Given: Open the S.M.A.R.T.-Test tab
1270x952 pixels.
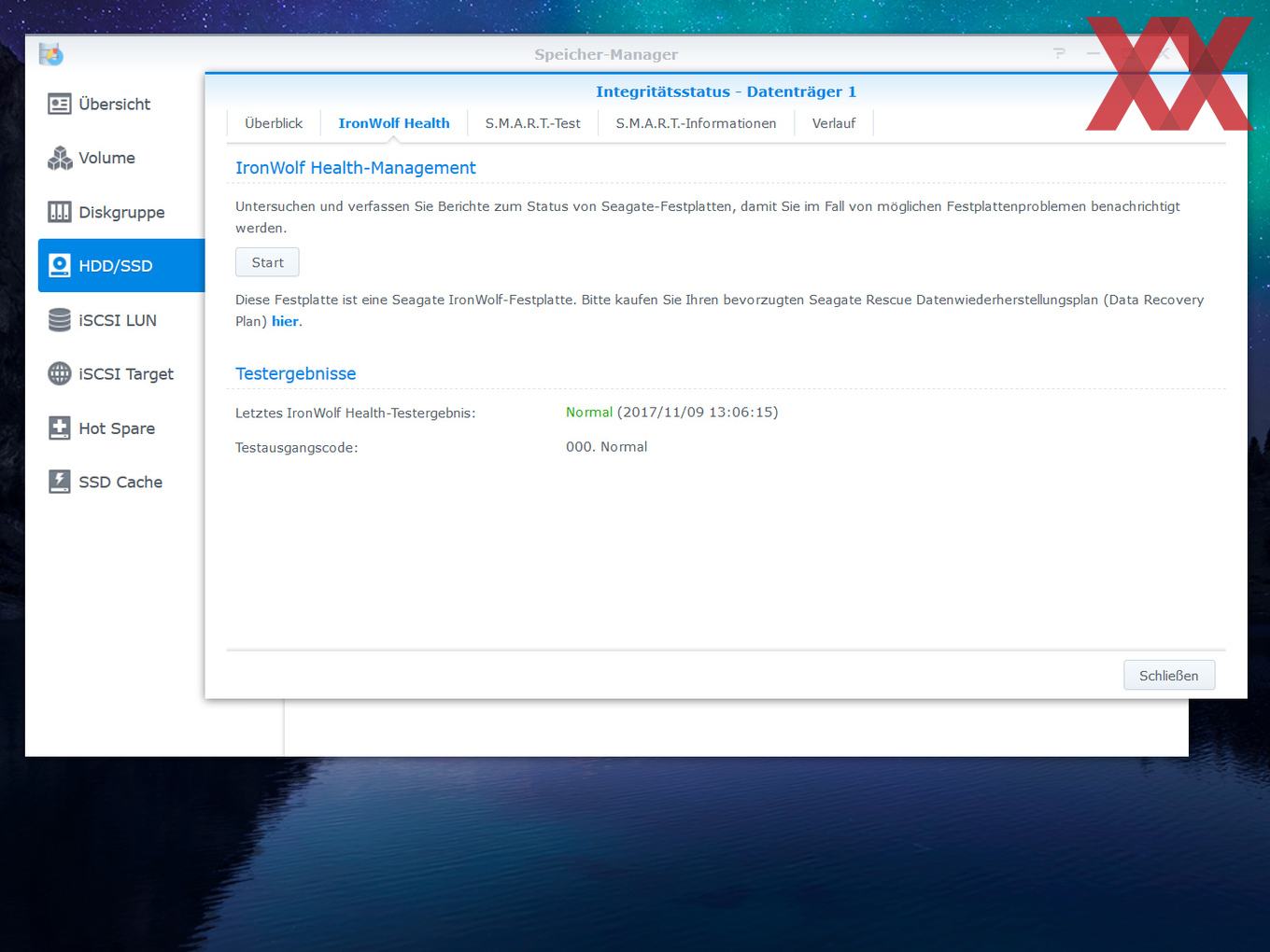Looking at the screenshot, I should 532,123.
